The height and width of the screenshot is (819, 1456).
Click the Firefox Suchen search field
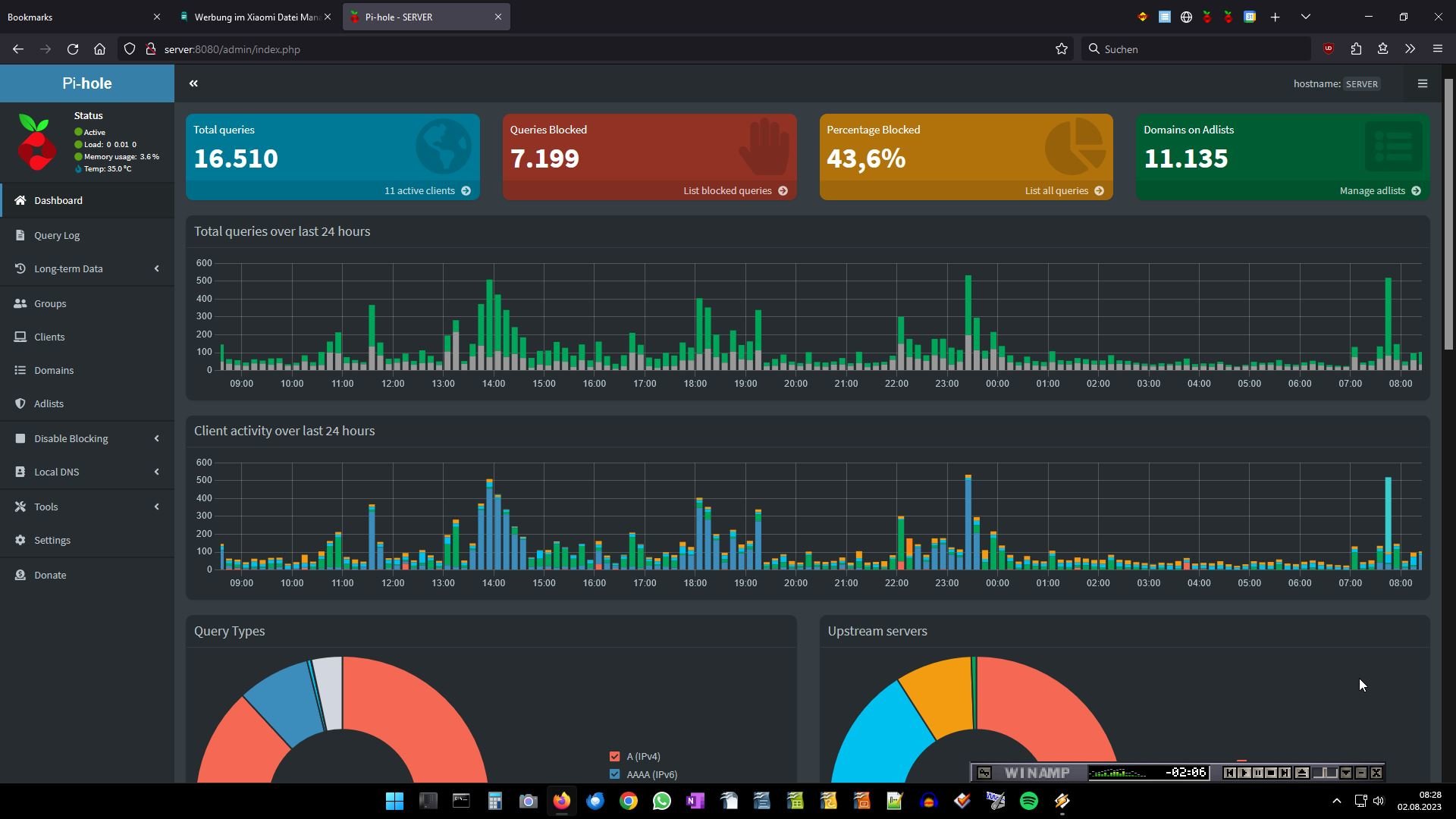pos(1202,49)
